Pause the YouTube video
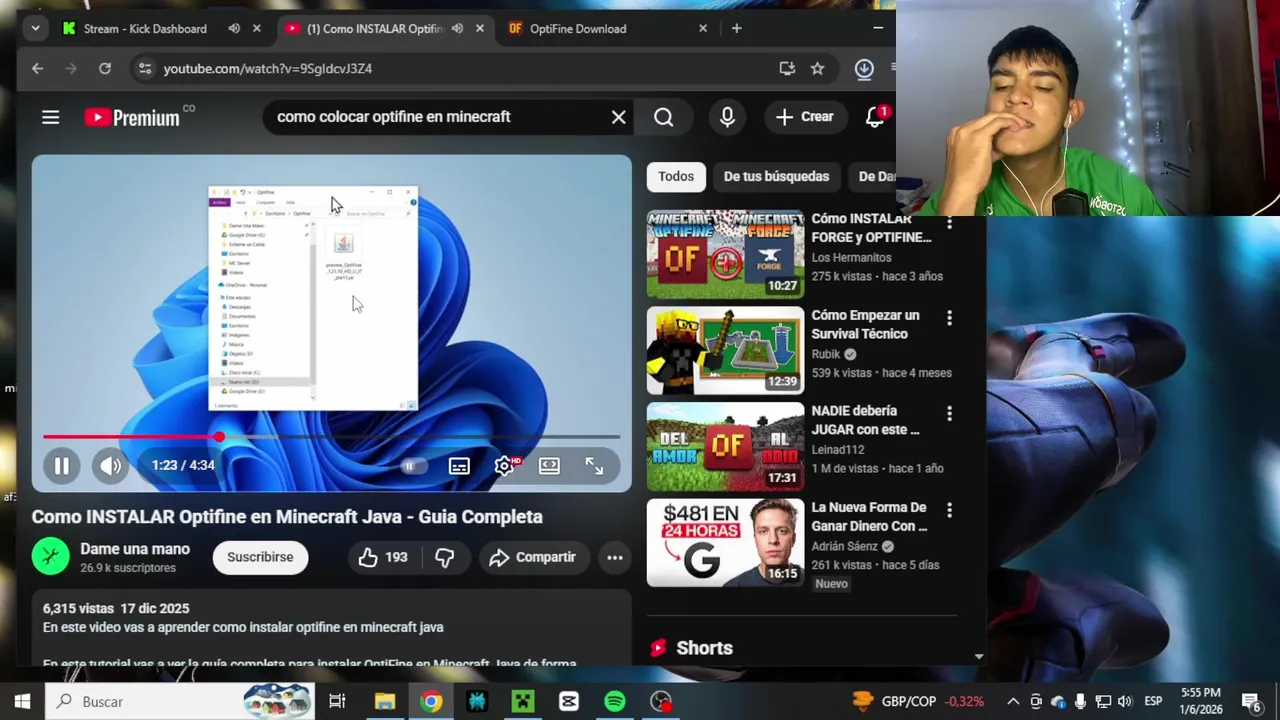The image size is (1280, 720). point(61,466)
